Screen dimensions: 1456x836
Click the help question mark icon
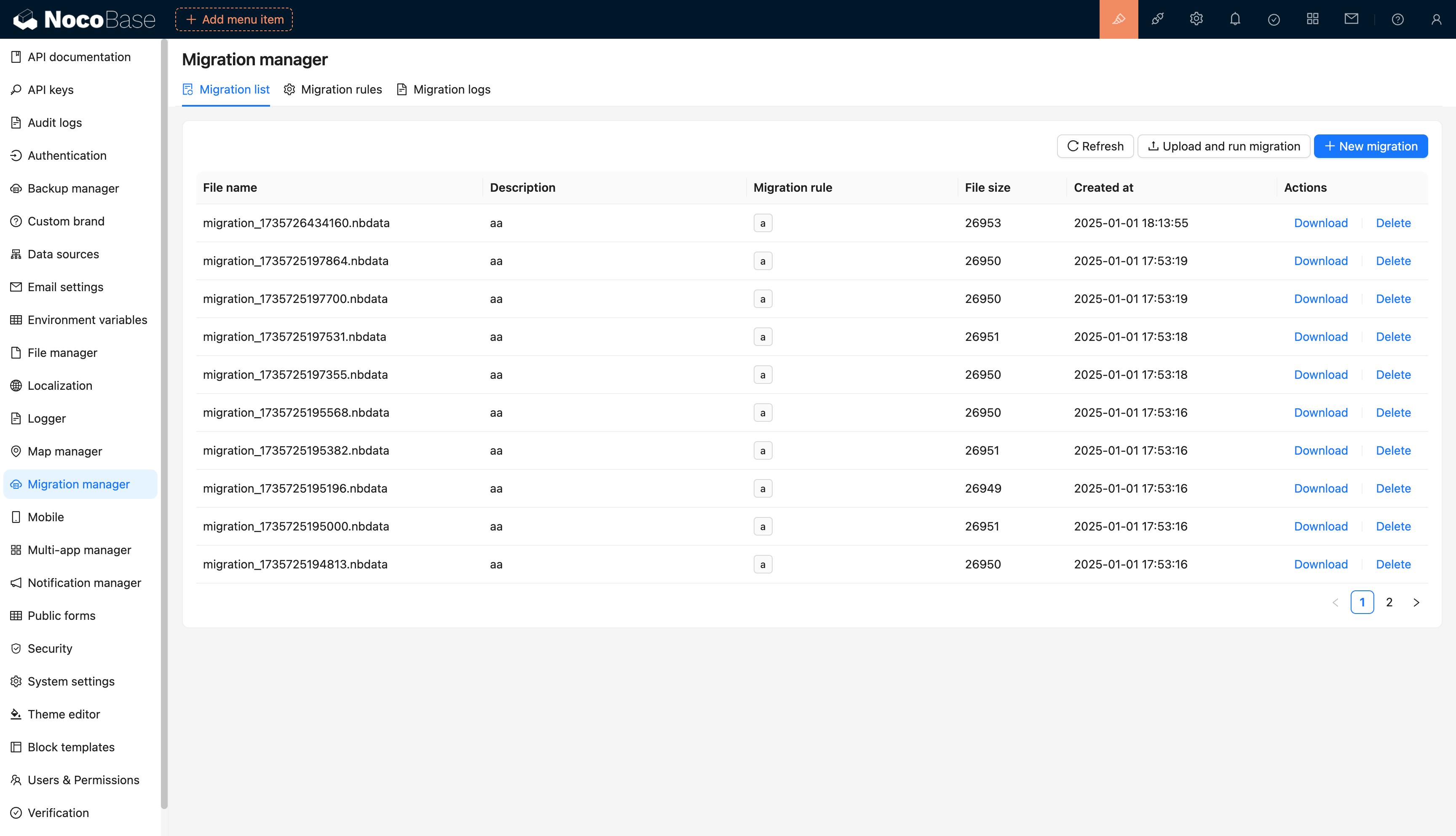click(1397, 19)
